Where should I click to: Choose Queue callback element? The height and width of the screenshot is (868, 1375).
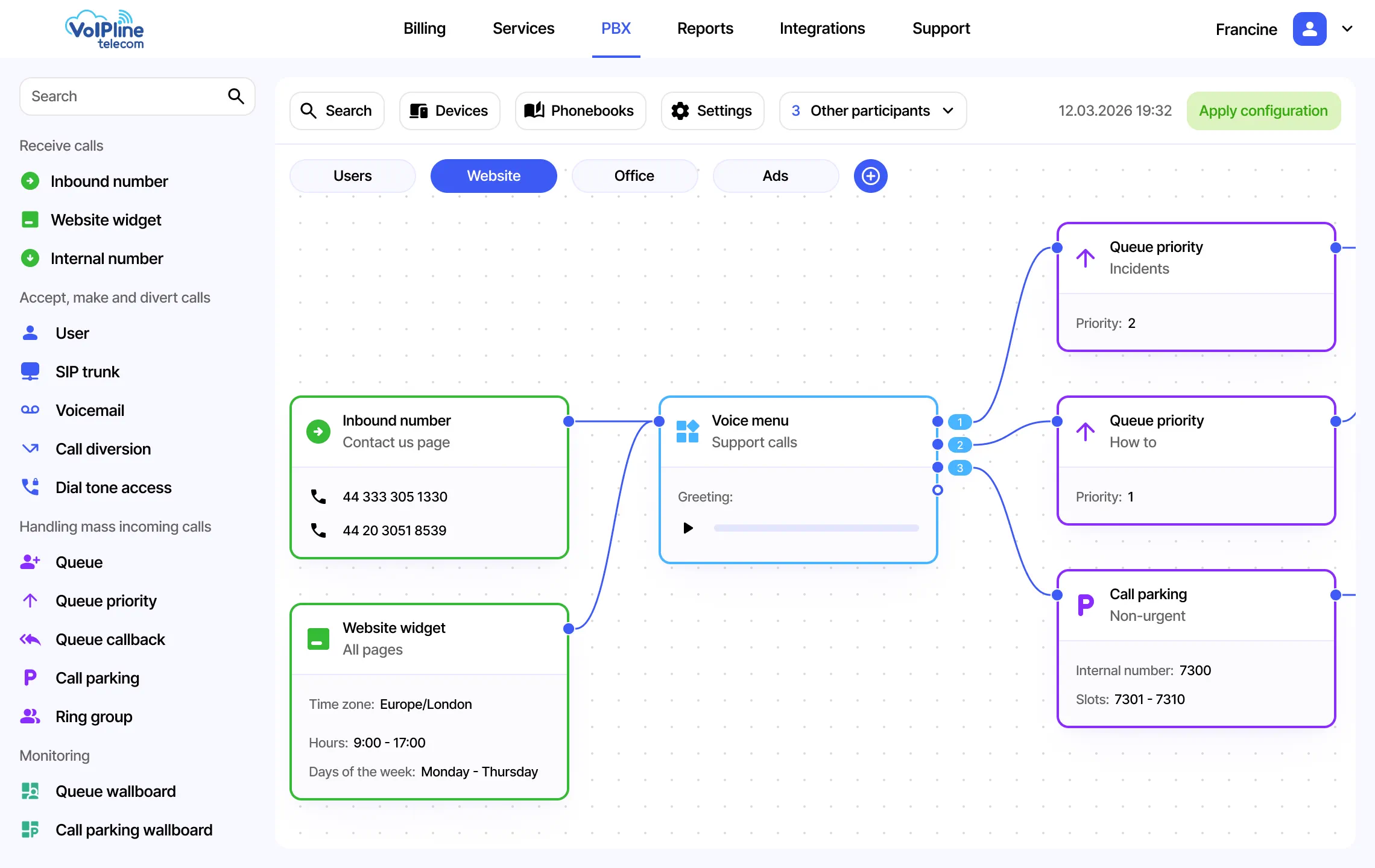point(93,640)
